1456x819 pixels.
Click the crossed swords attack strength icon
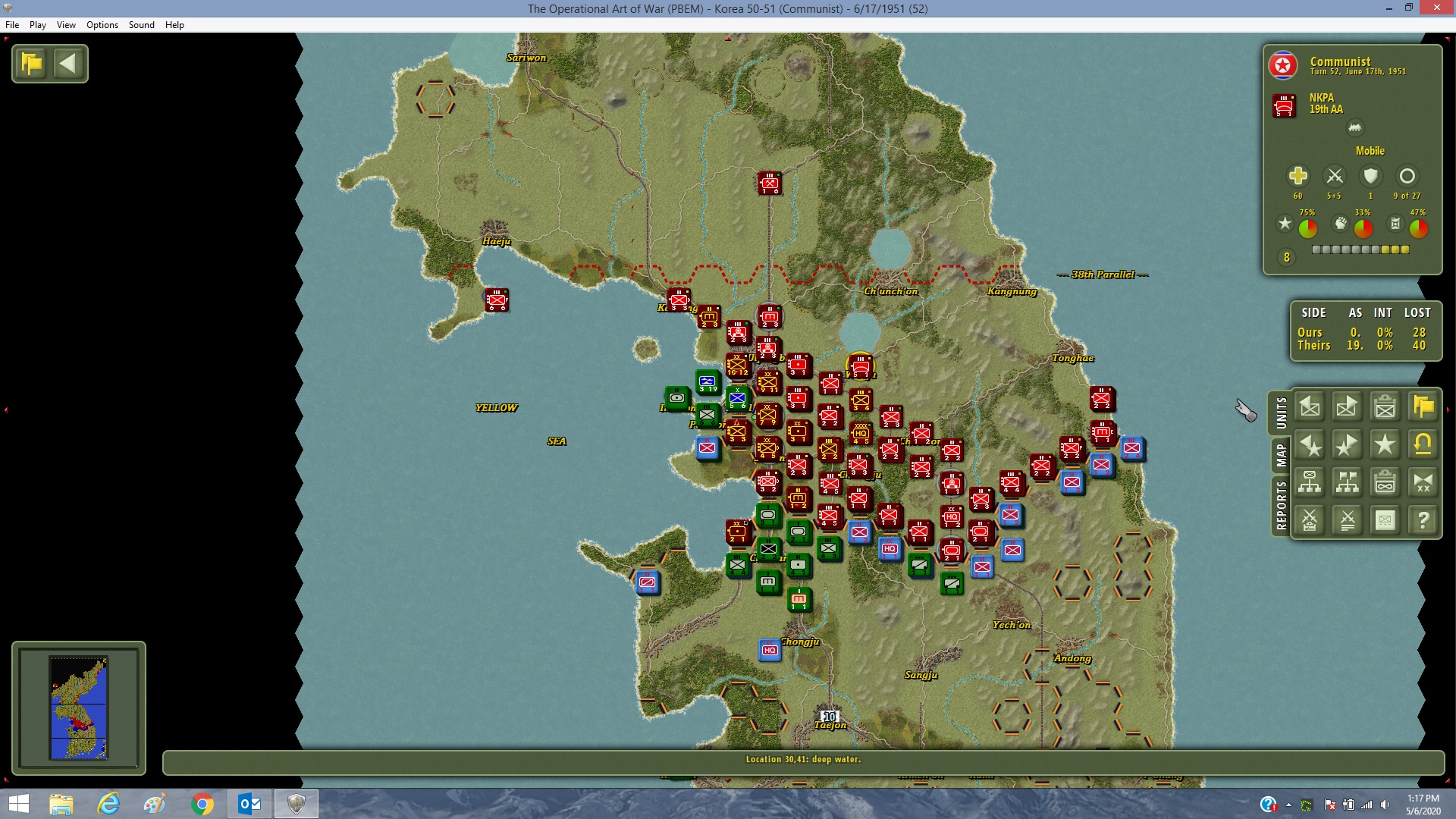point(1335,177)
